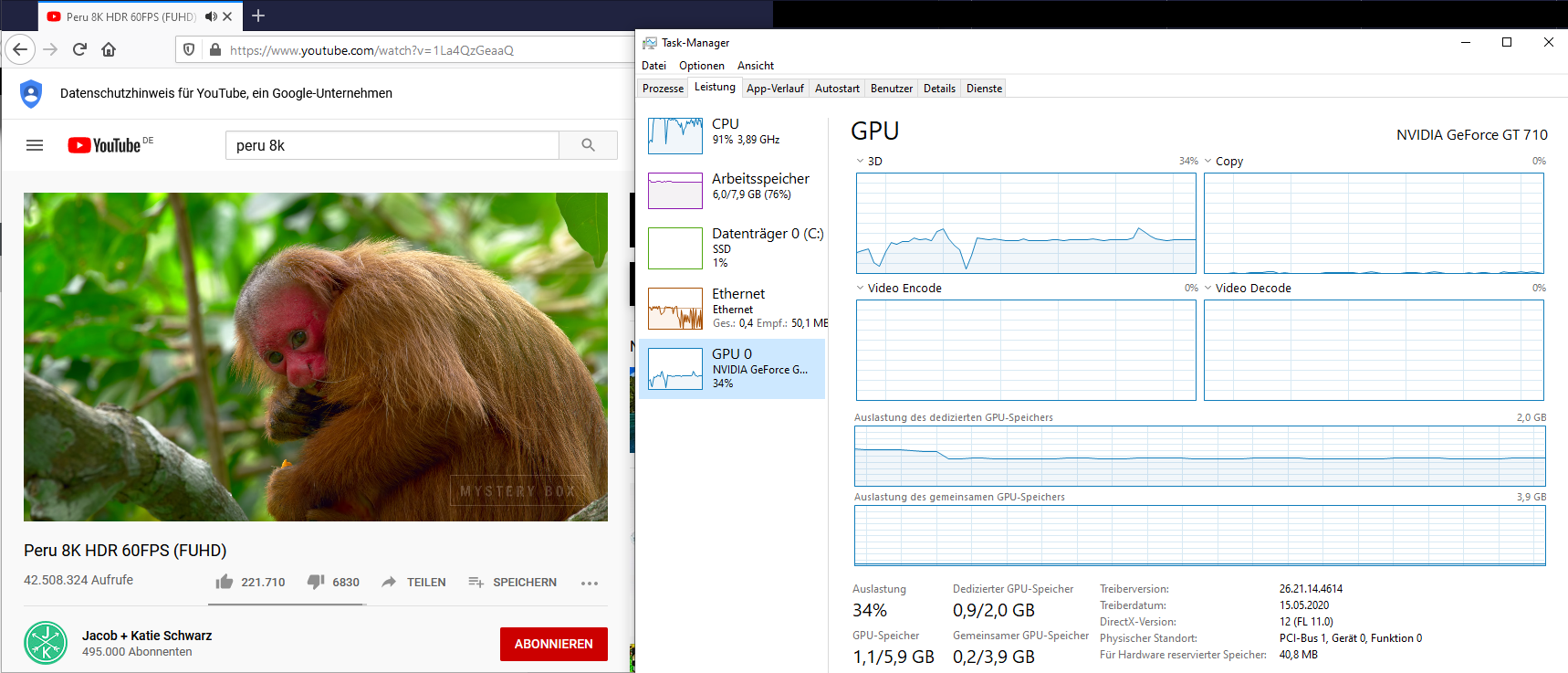Select the CPU performance entry
Screen dimensions: 1568x673
coord(732,136)
